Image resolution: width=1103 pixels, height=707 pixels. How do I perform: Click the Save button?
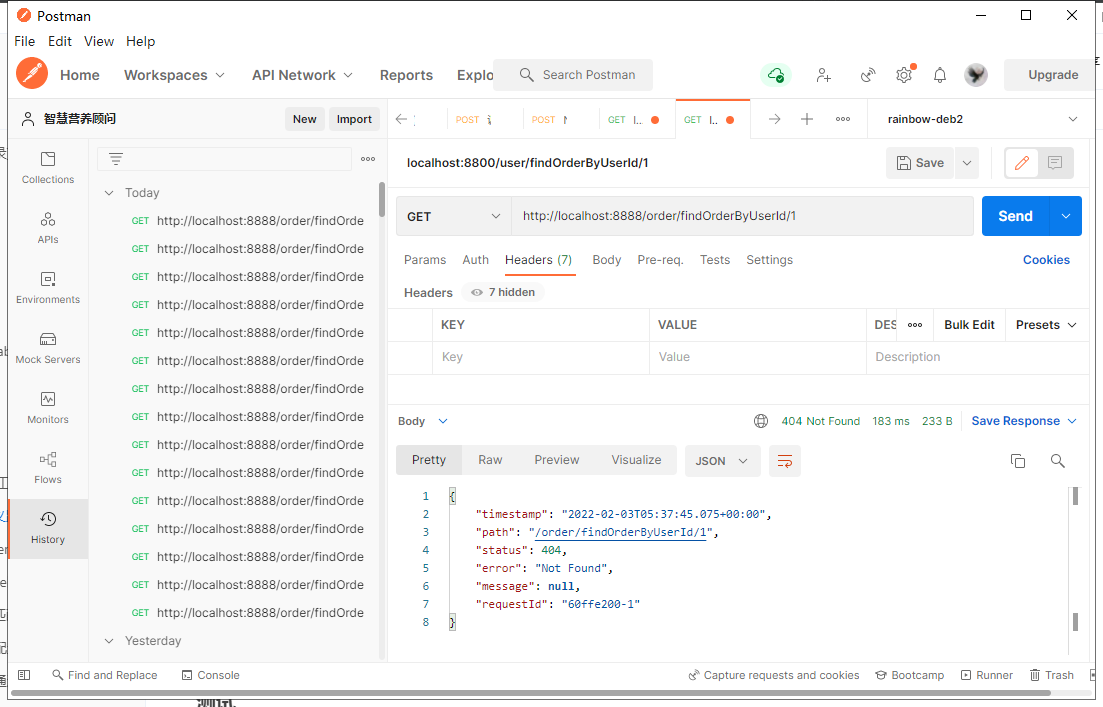(x=920, y=163)
